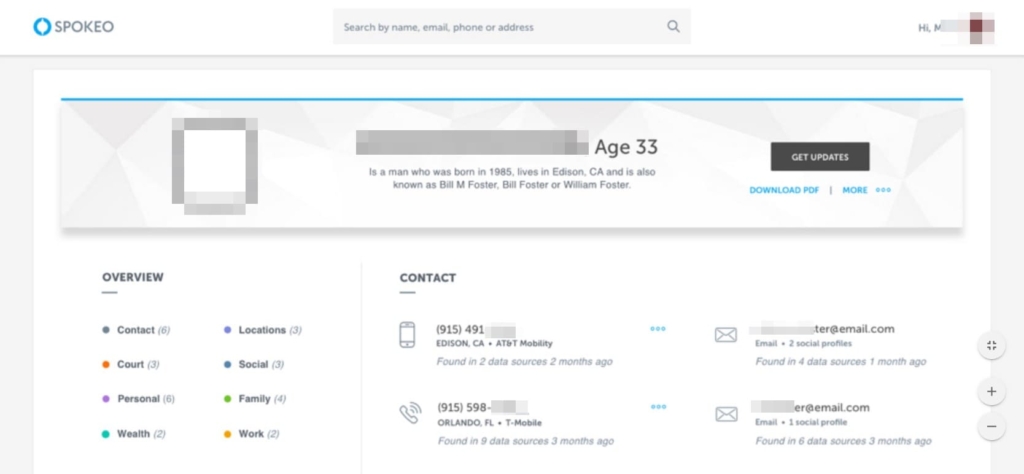Open the blurred user avatar menu
This screenshot has width=1024, height=474.
[x=977, y=27]
